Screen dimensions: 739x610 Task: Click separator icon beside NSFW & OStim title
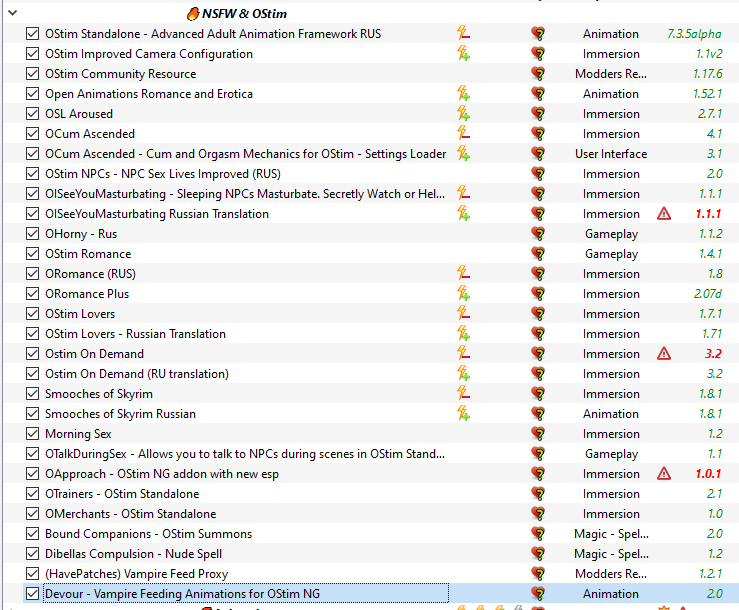point(193,14)
